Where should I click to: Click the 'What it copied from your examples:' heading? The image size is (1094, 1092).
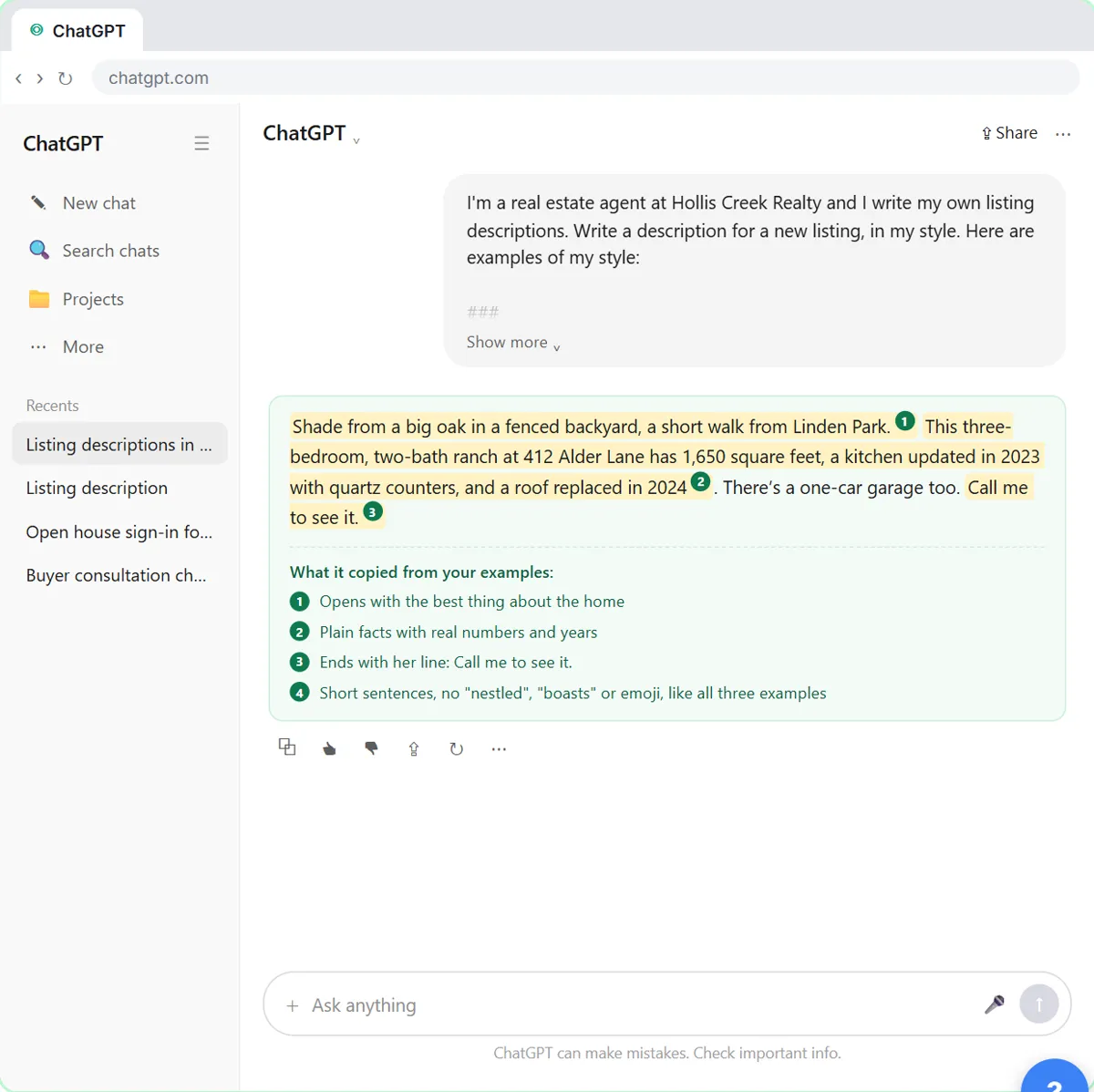(x=421, y=572)
